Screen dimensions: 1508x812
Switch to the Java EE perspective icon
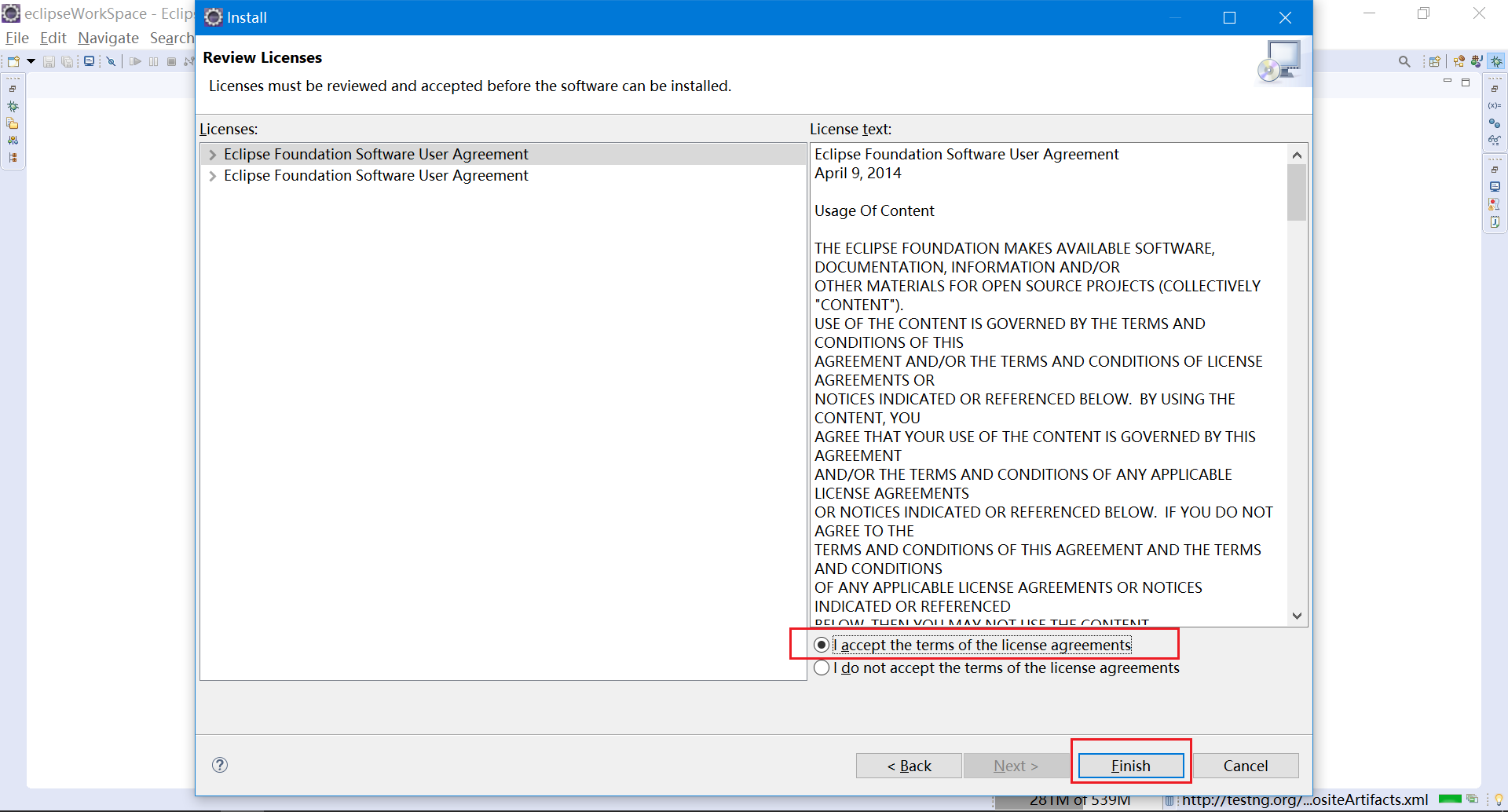point(1459,61)
